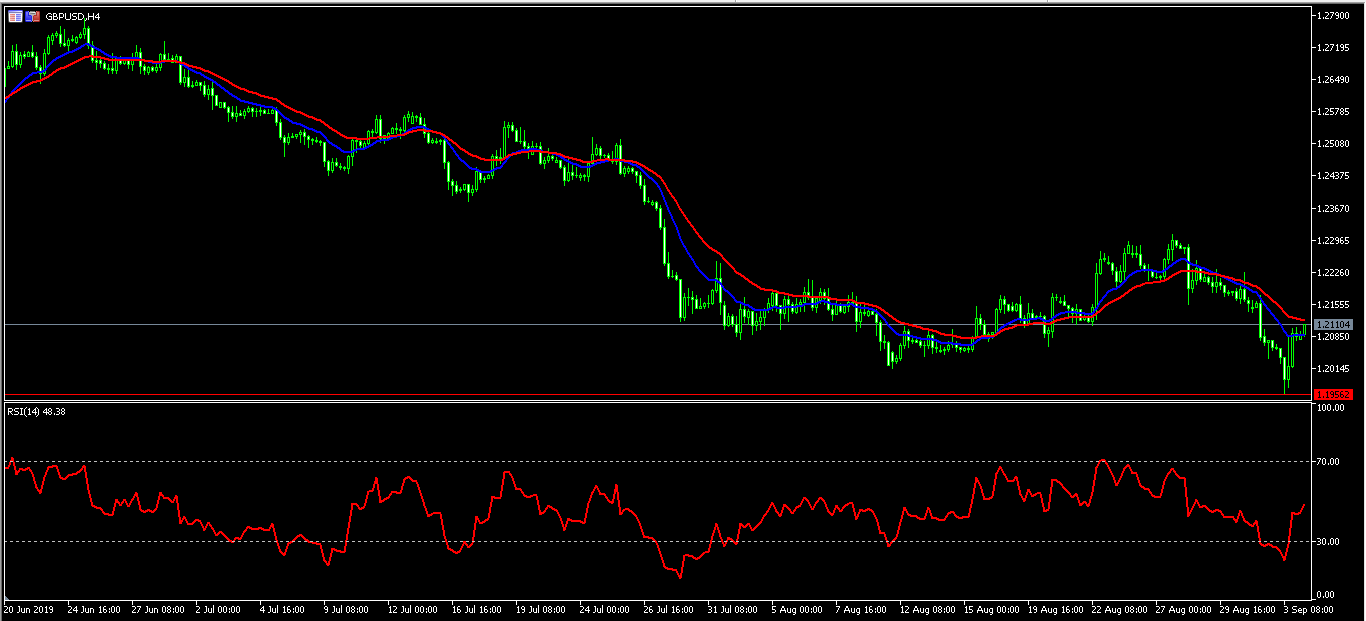
Task: Click the 1.27900 value on price scale
Action: (1334, 15)
